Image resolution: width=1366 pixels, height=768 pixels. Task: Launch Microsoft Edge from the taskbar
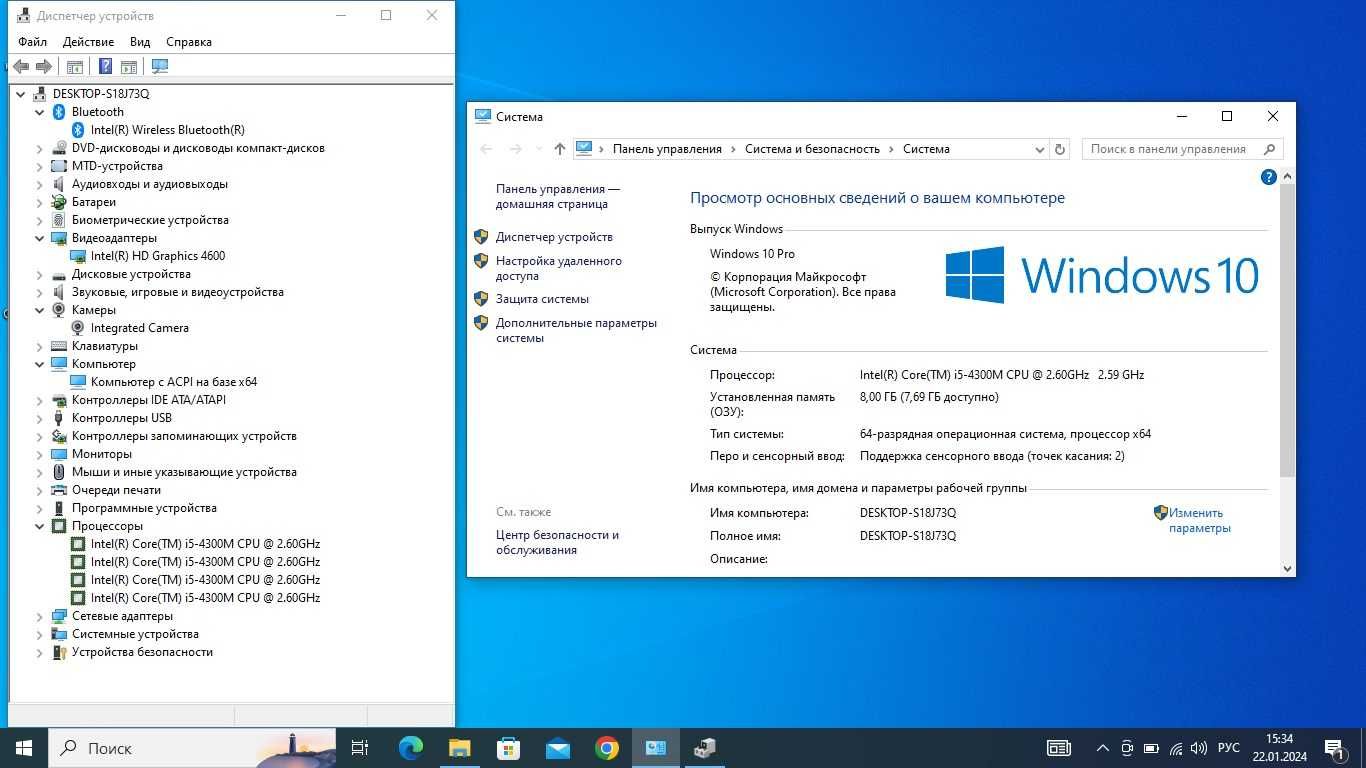(410, 748)
